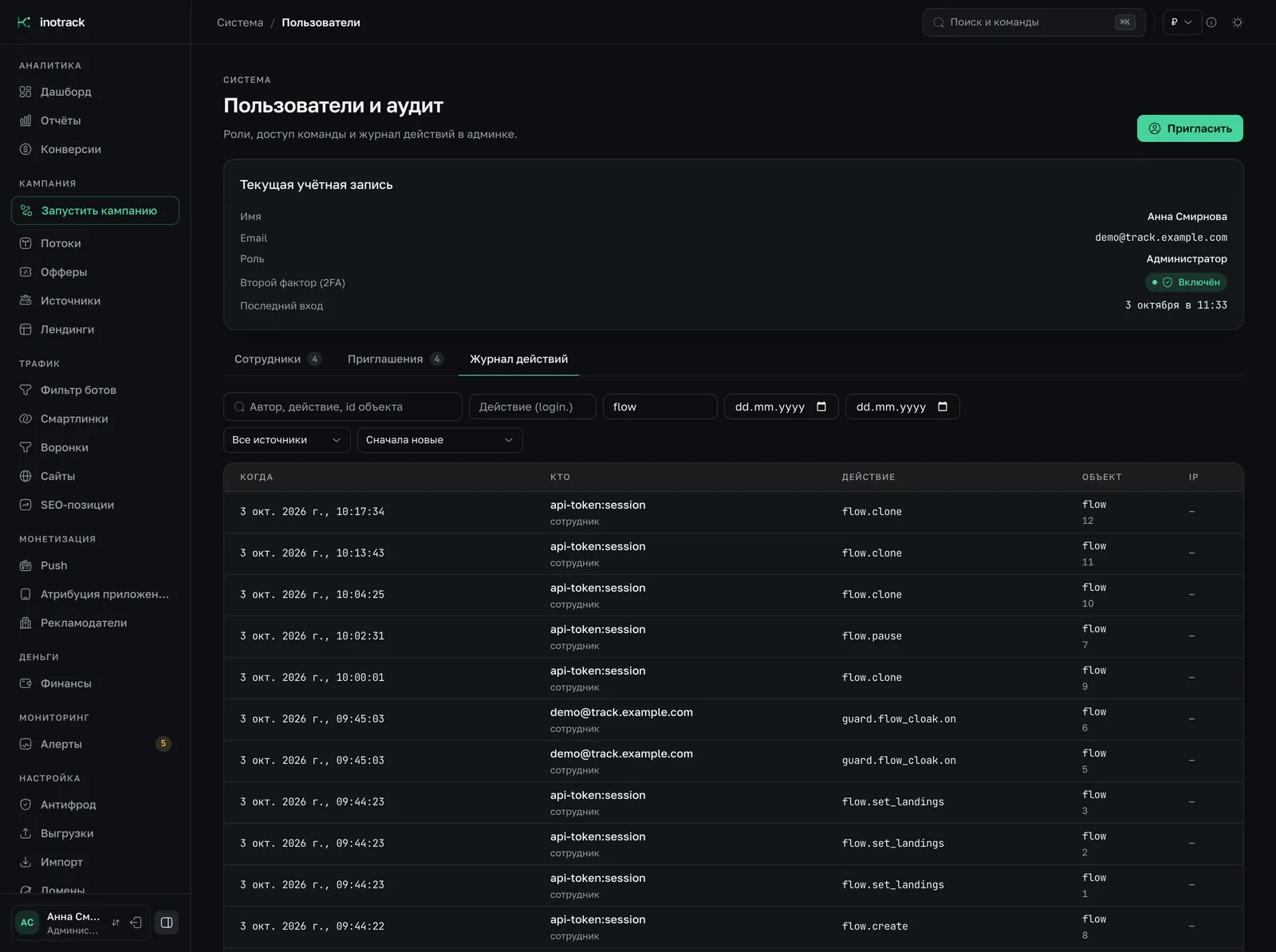The width and height of the screenshot is (1276, 952).
Task: Click the Фильтр ботов funnel icon
Action: tap(26, 390)
